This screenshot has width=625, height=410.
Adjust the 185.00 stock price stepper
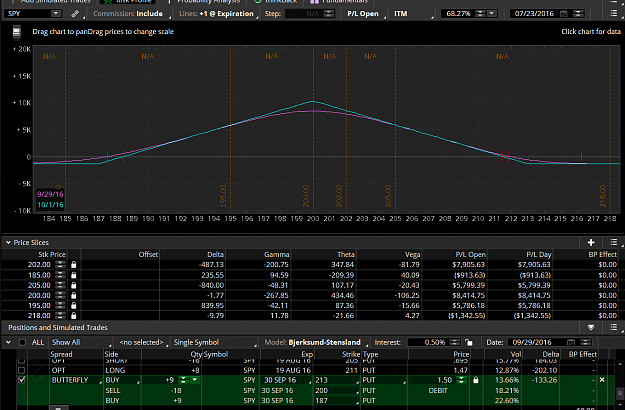coord(60,275)
